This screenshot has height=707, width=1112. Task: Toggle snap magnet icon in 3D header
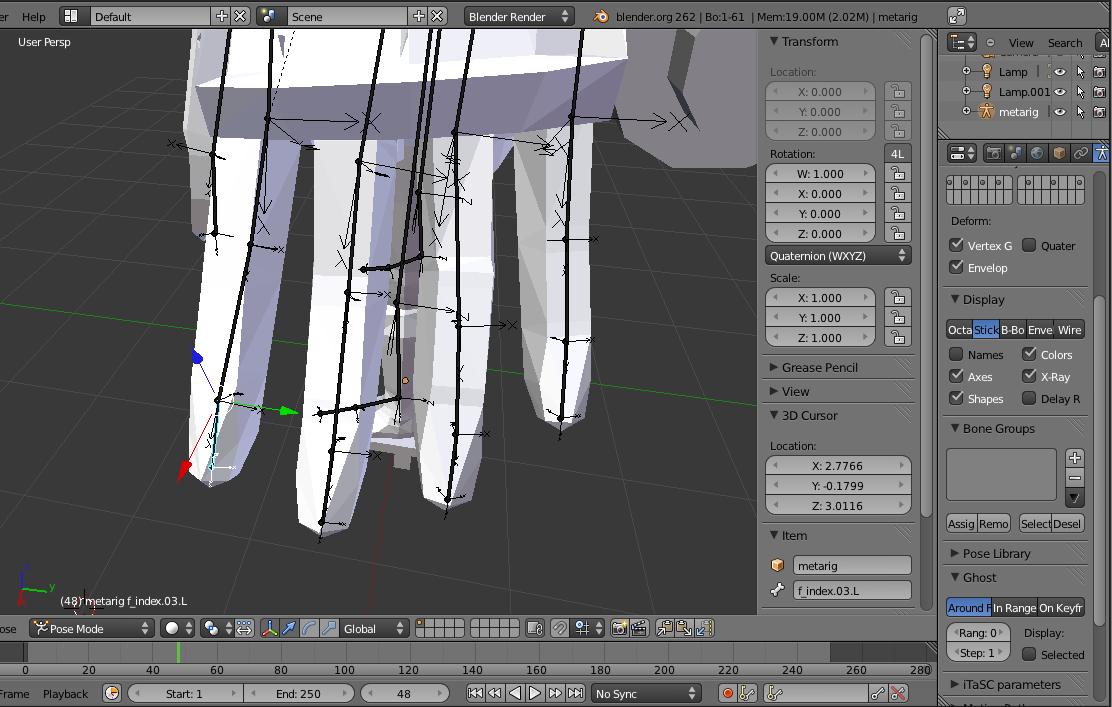pos(560,628)
